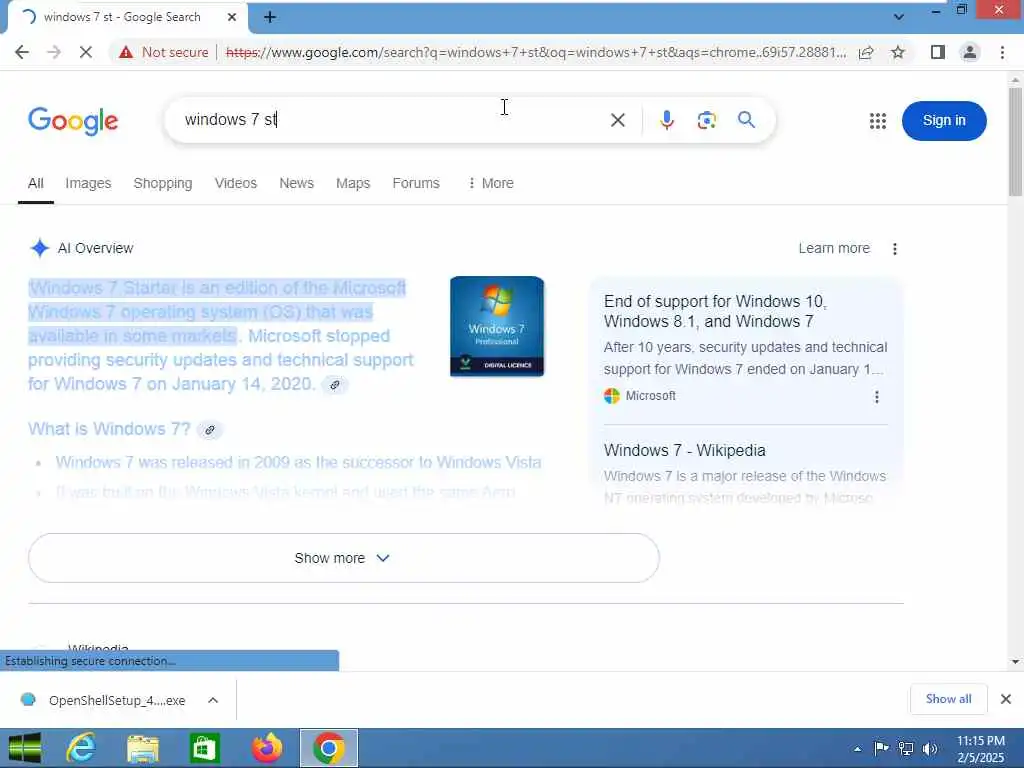Click the forward navigation arrow
The height and width of the screenshot is (768, 1024).
click(54, 52)
